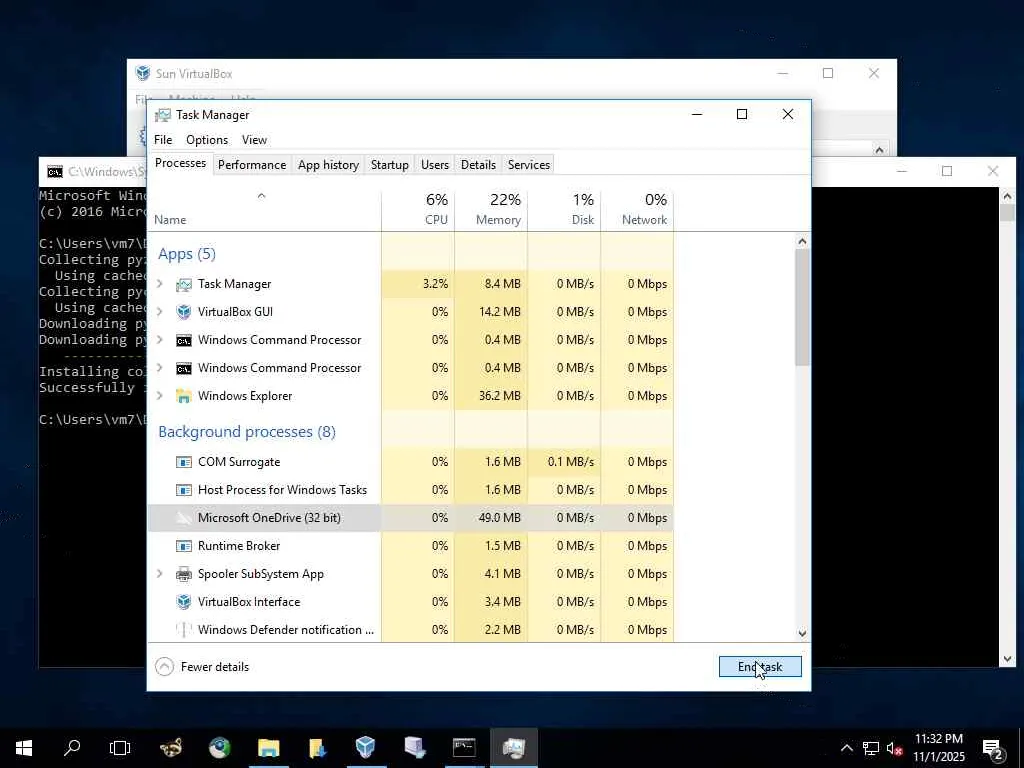Click the Task Manager taskbar icon
The image size is (1024, 768).
514,748
